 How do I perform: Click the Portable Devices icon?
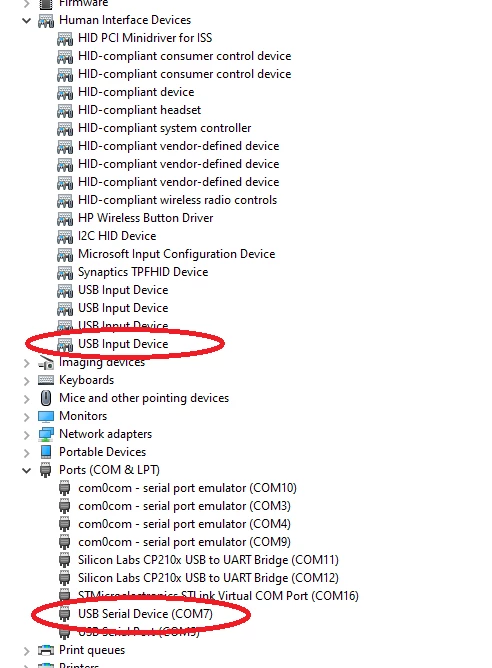coord(46,452)
